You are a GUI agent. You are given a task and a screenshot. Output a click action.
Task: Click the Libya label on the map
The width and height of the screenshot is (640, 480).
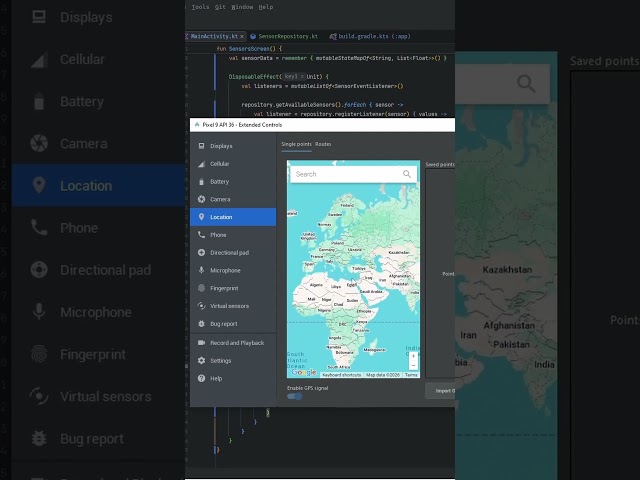[336, 287]
